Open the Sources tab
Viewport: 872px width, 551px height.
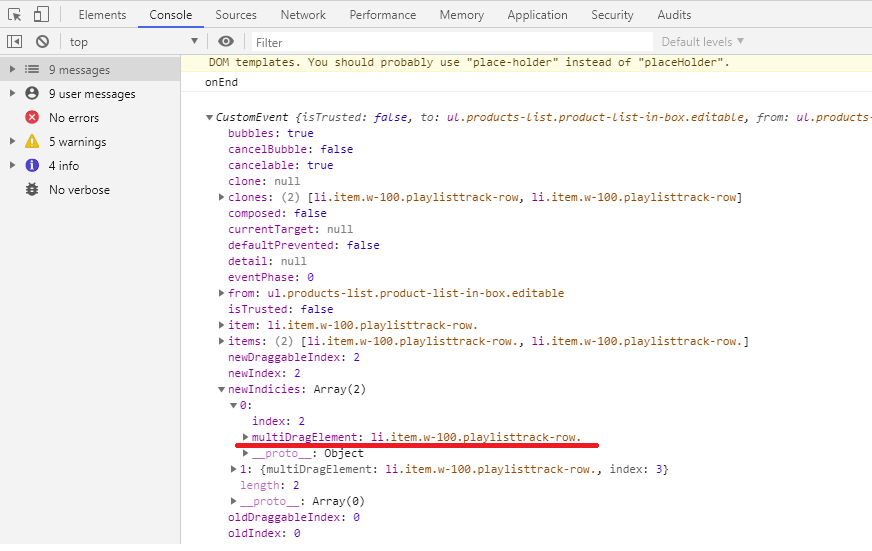point(236,15)
